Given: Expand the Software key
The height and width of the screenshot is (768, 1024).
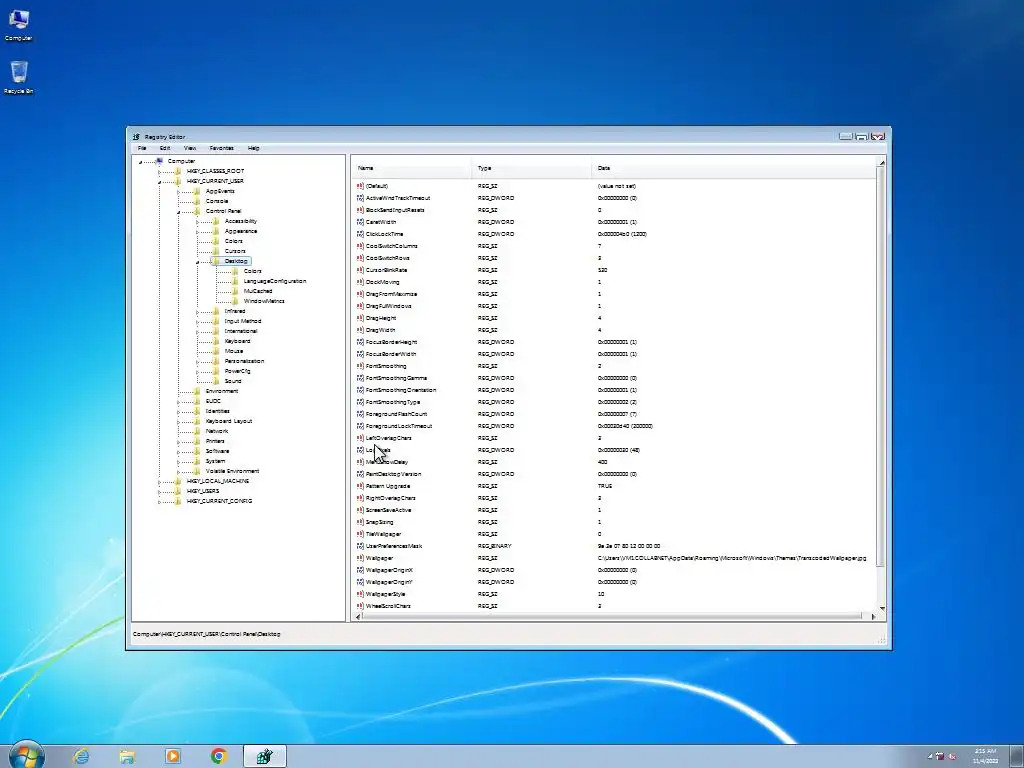Looking at the screenshot, I should (178, 452).
